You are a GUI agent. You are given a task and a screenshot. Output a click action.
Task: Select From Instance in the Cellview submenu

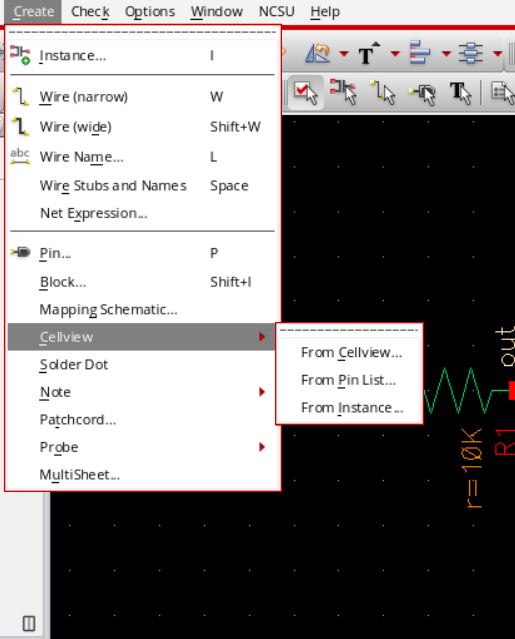click(x=352, y=407)
